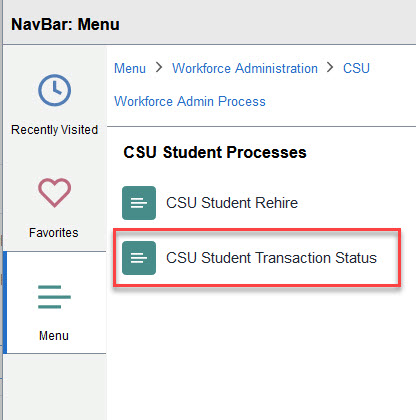
Task: Open the Workforce Admin Process breadcrumb
Action: click(190, 101)
